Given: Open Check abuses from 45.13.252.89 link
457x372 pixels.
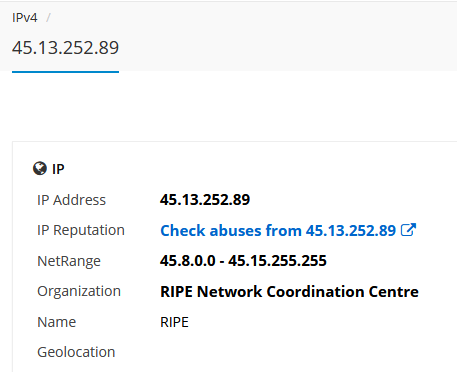Looking at the screenshot, I should [x=278, y=230].
